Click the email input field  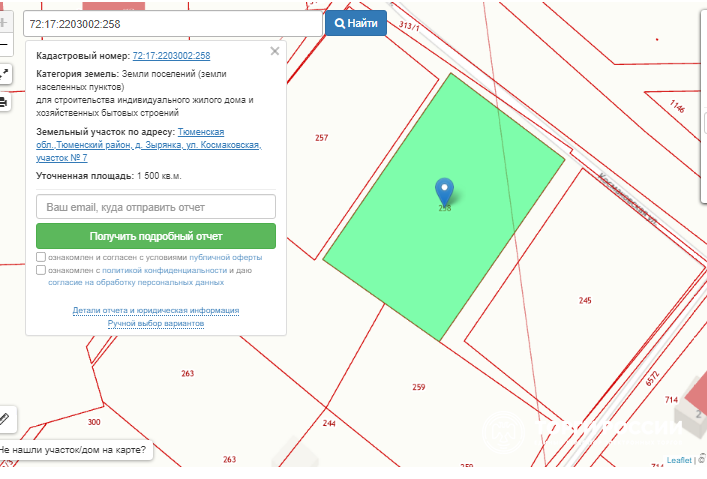click(155, 207)
